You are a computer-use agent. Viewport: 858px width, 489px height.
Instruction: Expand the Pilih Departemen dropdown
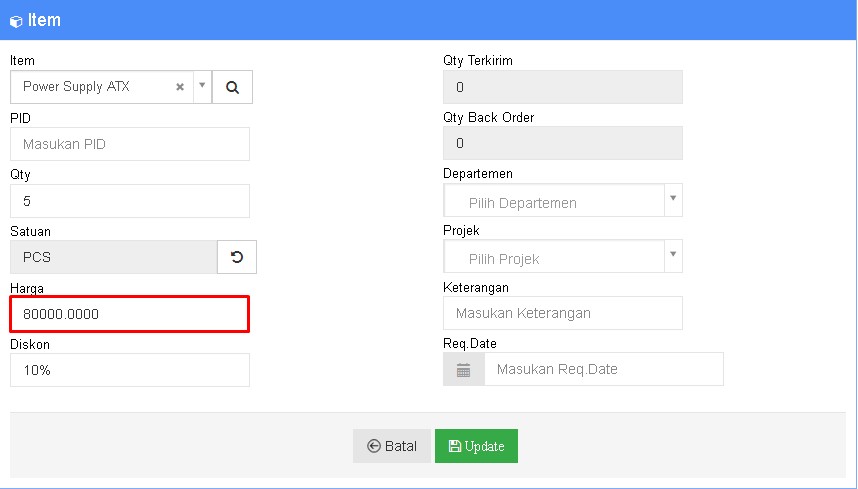(673, 200)
